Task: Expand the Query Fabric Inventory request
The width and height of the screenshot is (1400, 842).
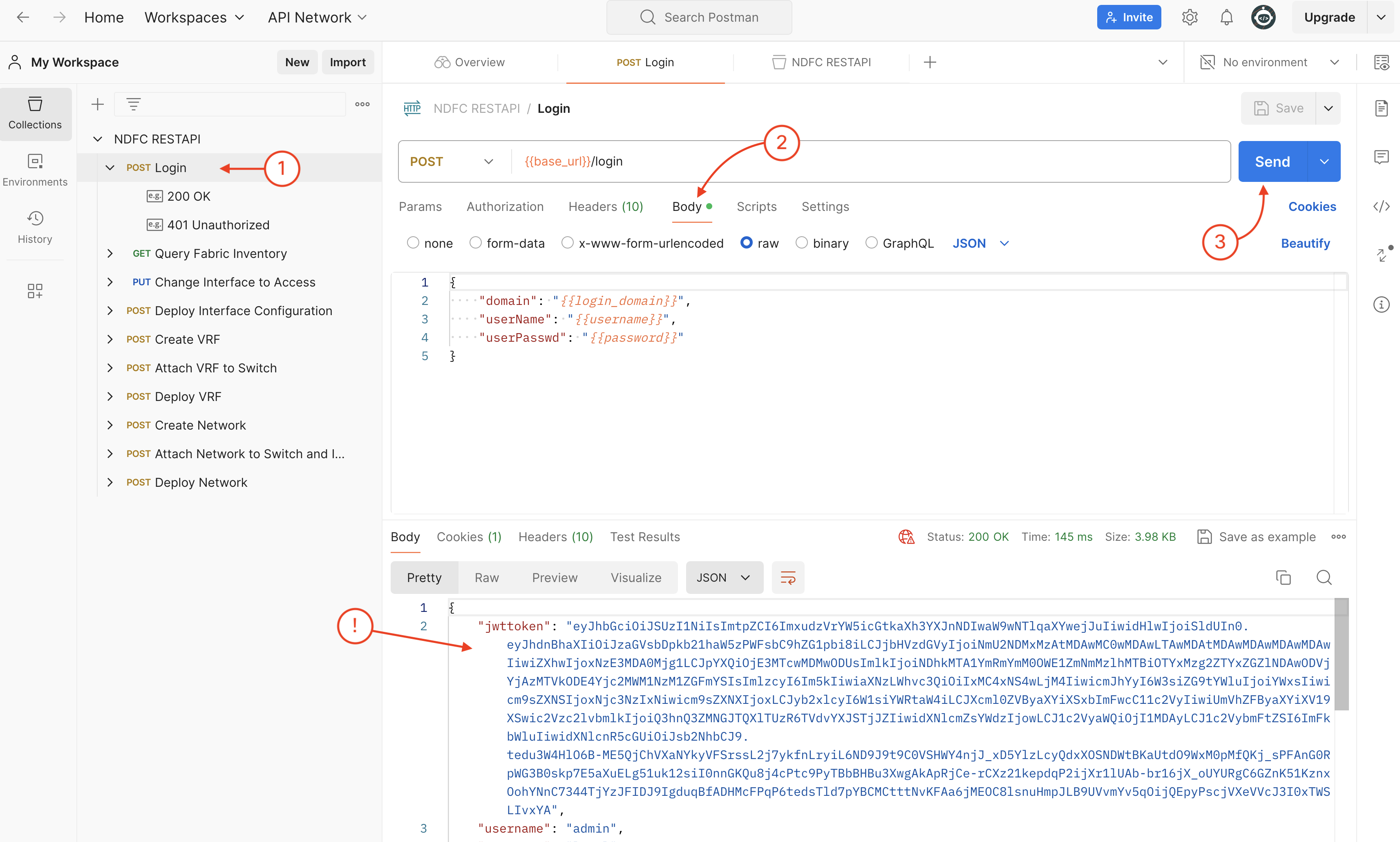Action: point(110,253)
